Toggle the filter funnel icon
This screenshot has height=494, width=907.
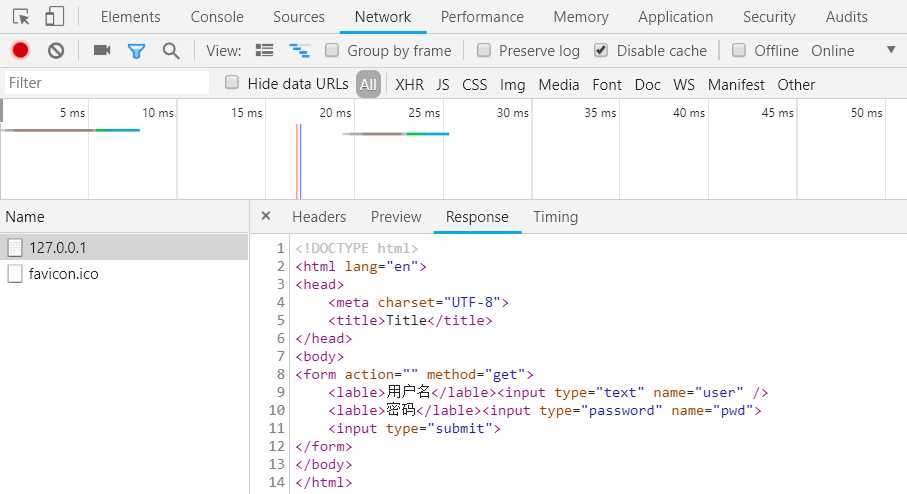(x=136, y=51)
